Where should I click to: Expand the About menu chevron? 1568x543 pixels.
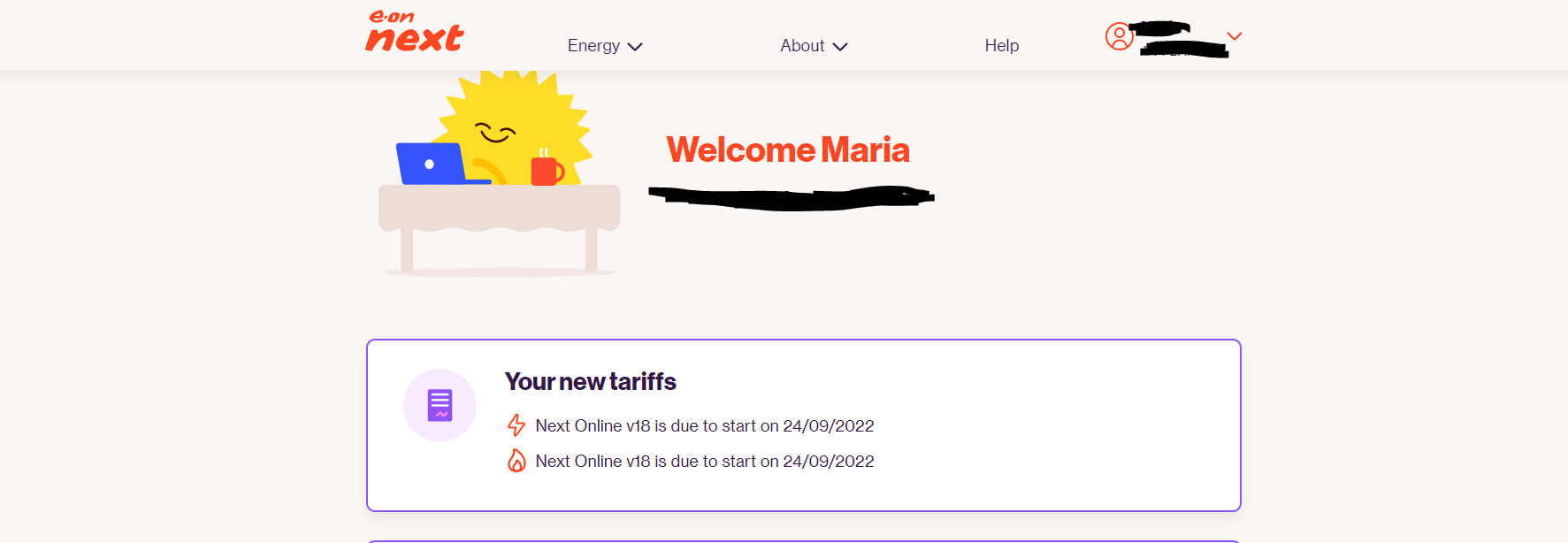[840, 47]
